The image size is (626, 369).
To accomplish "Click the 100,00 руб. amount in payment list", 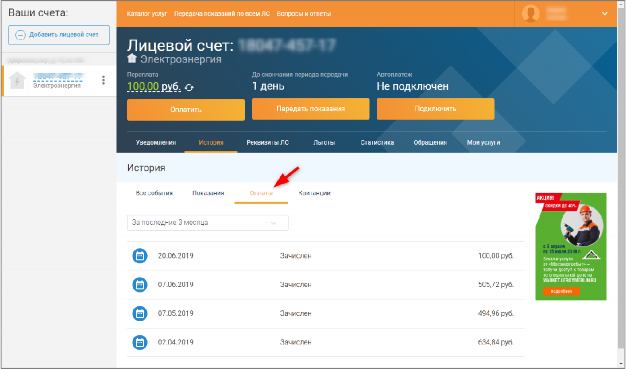I will coord(495,256).
